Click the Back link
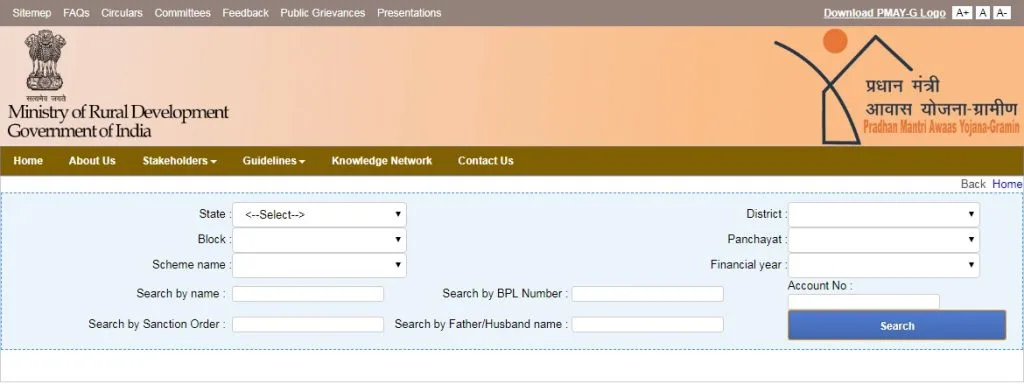The width and height of the screenshot is (1024, 384). pyautogui.click(x=973, y=184)
